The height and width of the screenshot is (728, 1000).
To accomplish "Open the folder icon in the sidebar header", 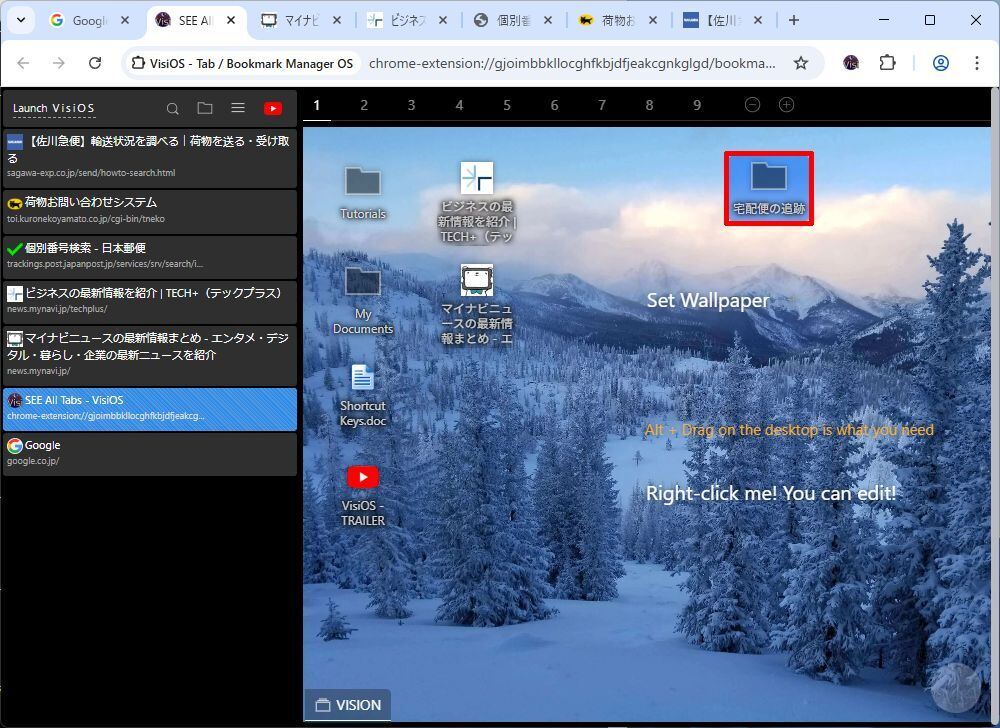I will coord(205,108).
